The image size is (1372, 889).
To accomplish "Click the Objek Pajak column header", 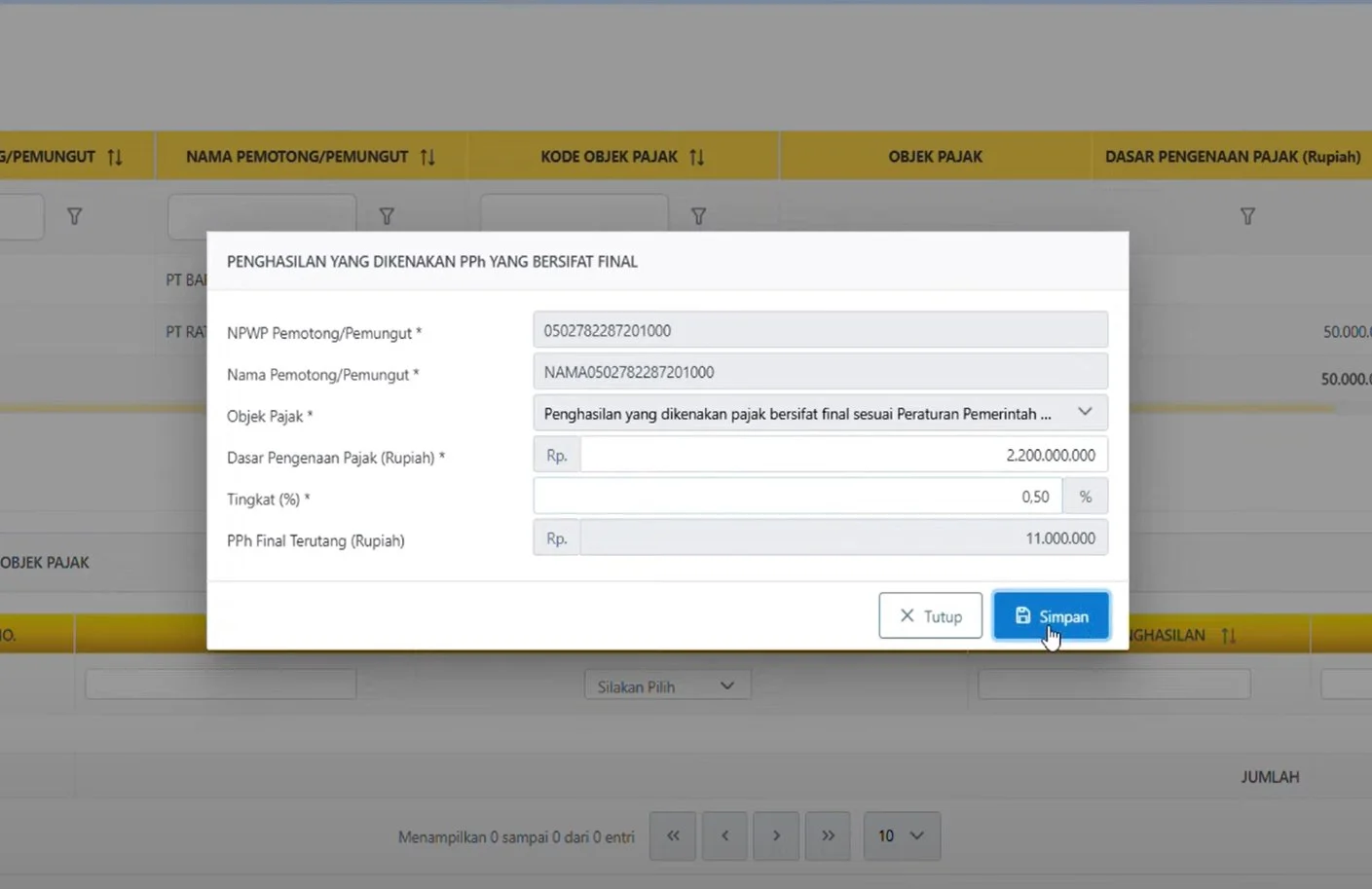I will [x=935, y=157].
